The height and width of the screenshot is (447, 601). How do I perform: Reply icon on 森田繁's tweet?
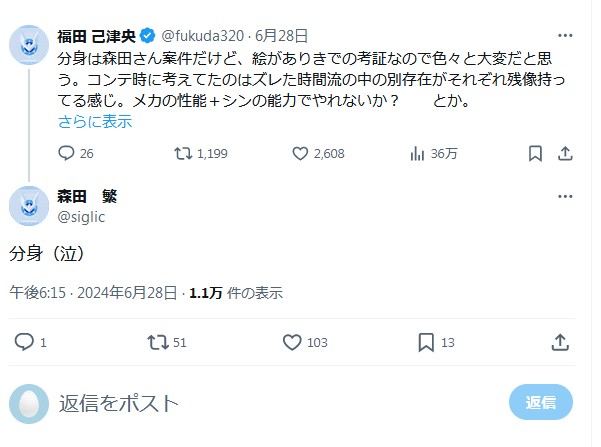click(25, 342)
